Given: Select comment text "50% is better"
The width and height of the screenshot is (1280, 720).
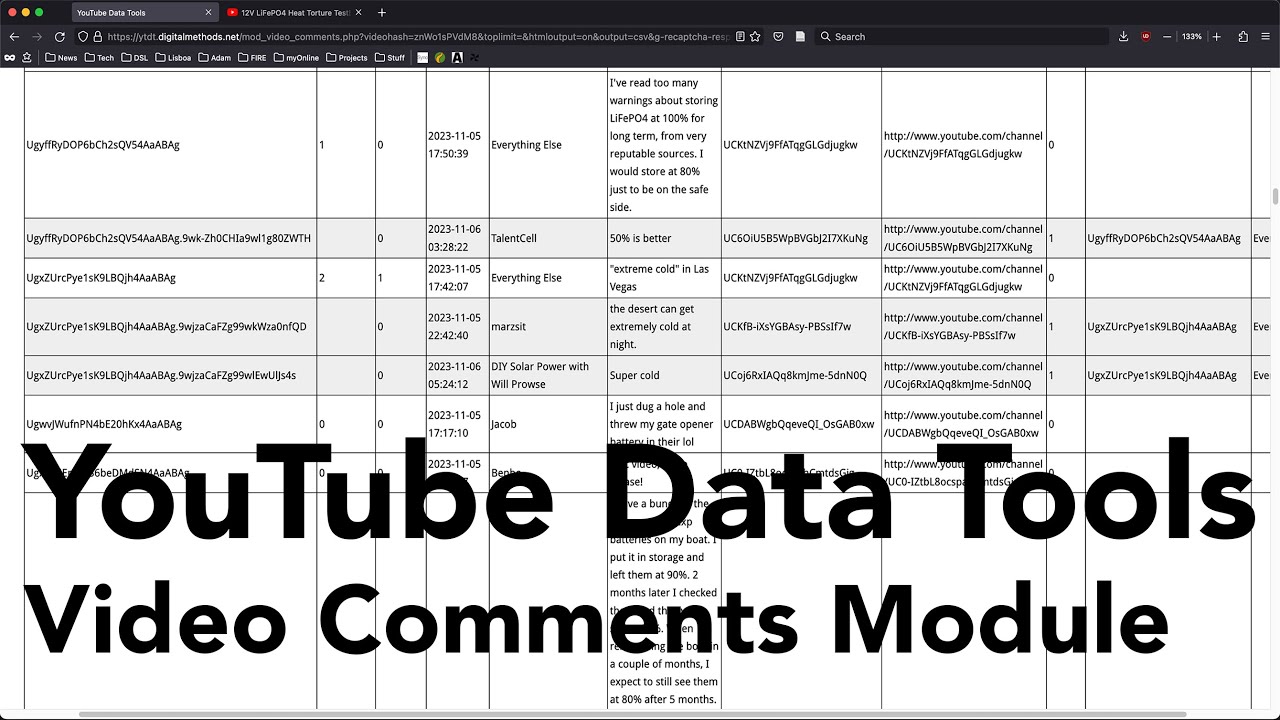Looking at the screenshot, I should 641,238.
